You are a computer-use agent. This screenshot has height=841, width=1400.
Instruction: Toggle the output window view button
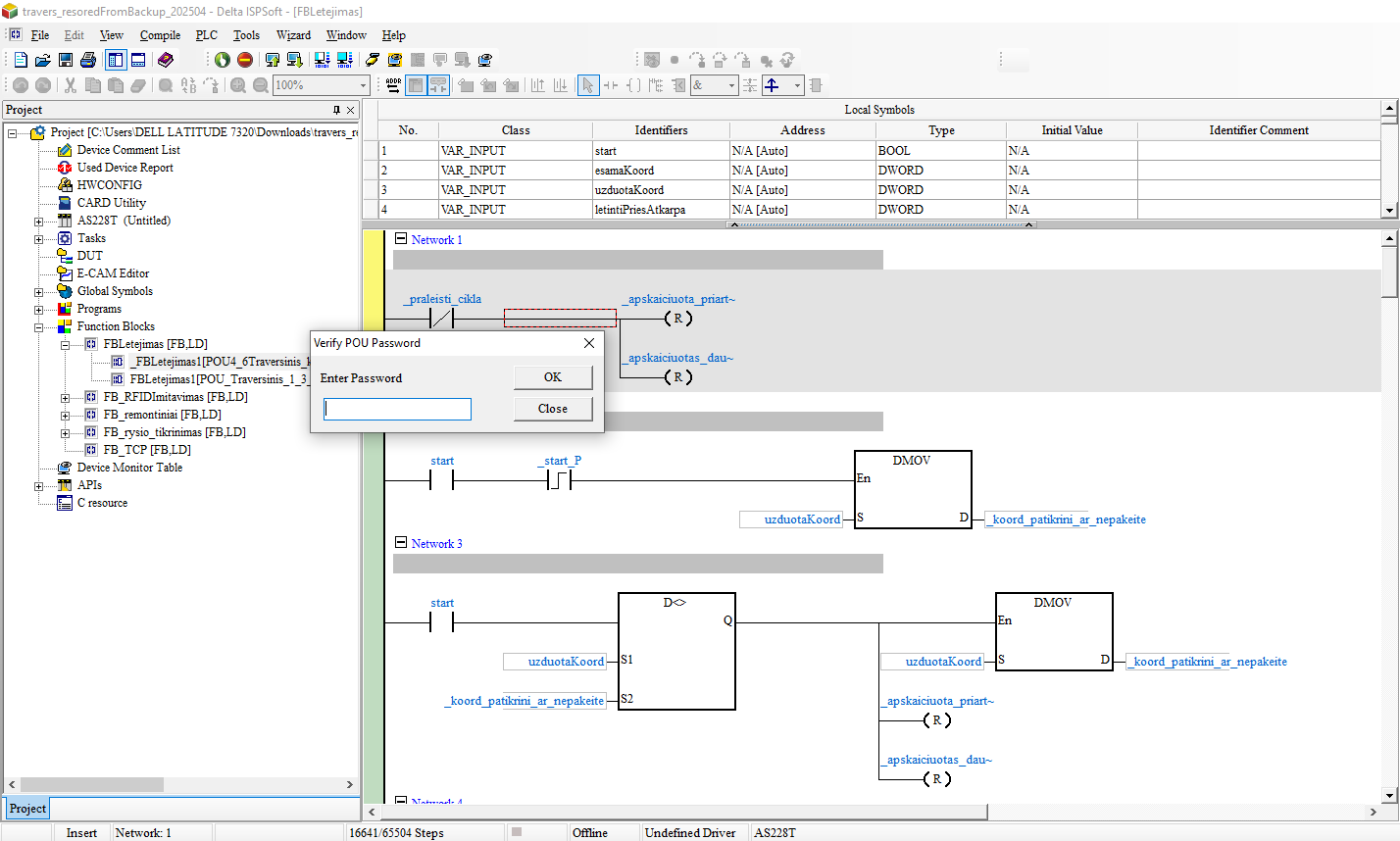tap(138, 60)
